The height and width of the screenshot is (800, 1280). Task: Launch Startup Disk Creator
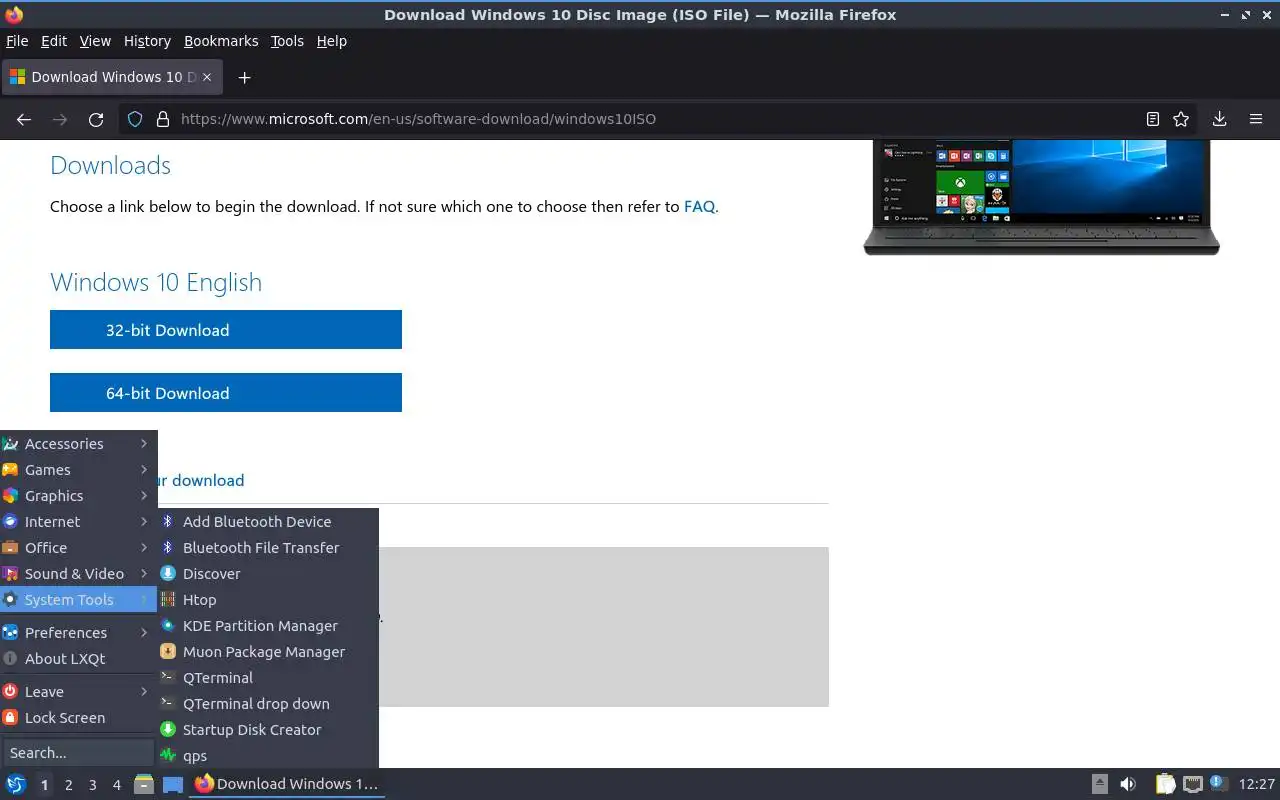[x=268, y=729]
